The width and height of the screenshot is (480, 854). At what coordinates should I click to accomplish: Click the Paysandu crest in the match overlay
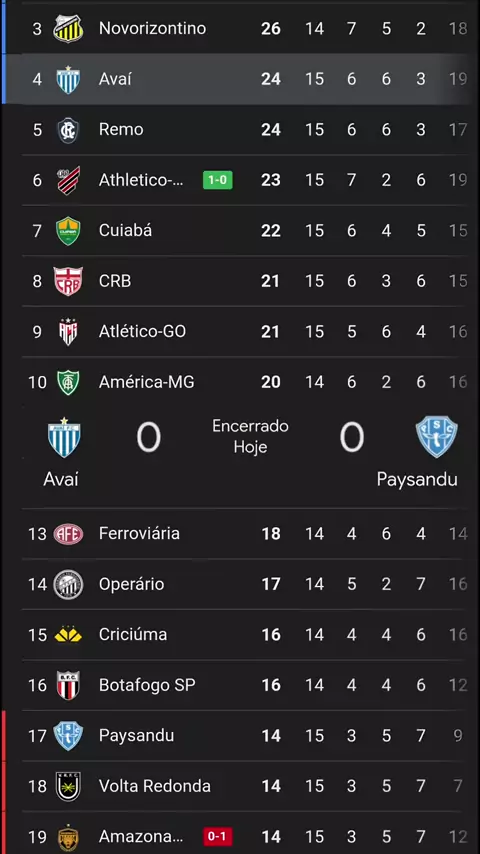(x=436, y=436)
